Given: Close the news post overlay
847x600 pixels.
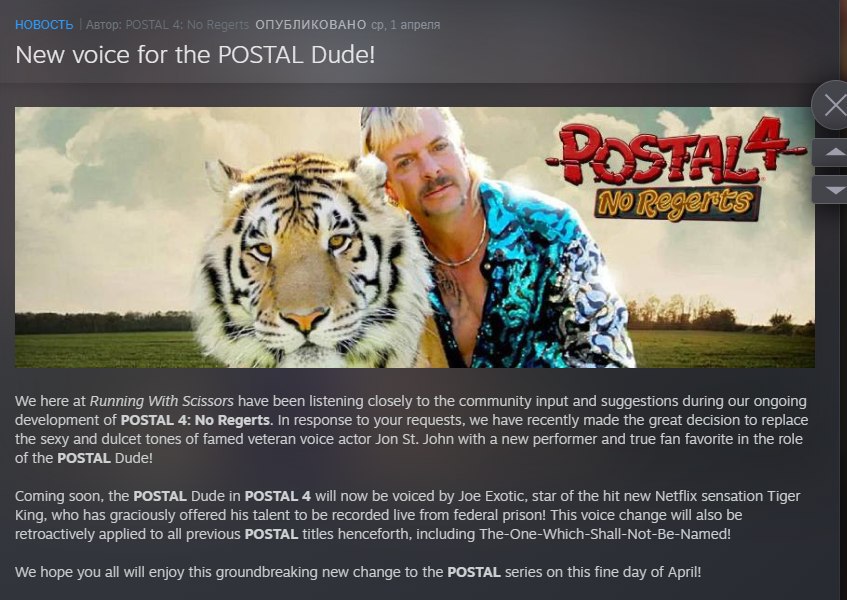Looking at the screenshot, I should pos(832,105).
